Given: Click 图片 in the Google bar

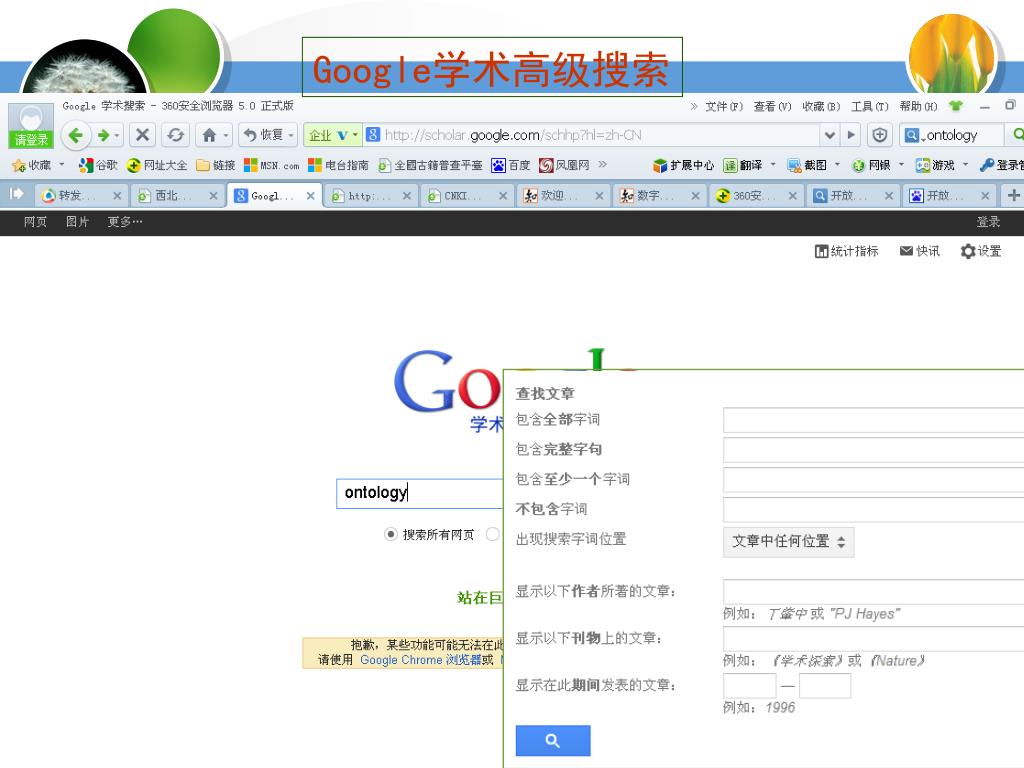Looking at the screenshot, I should pos(77,222).
